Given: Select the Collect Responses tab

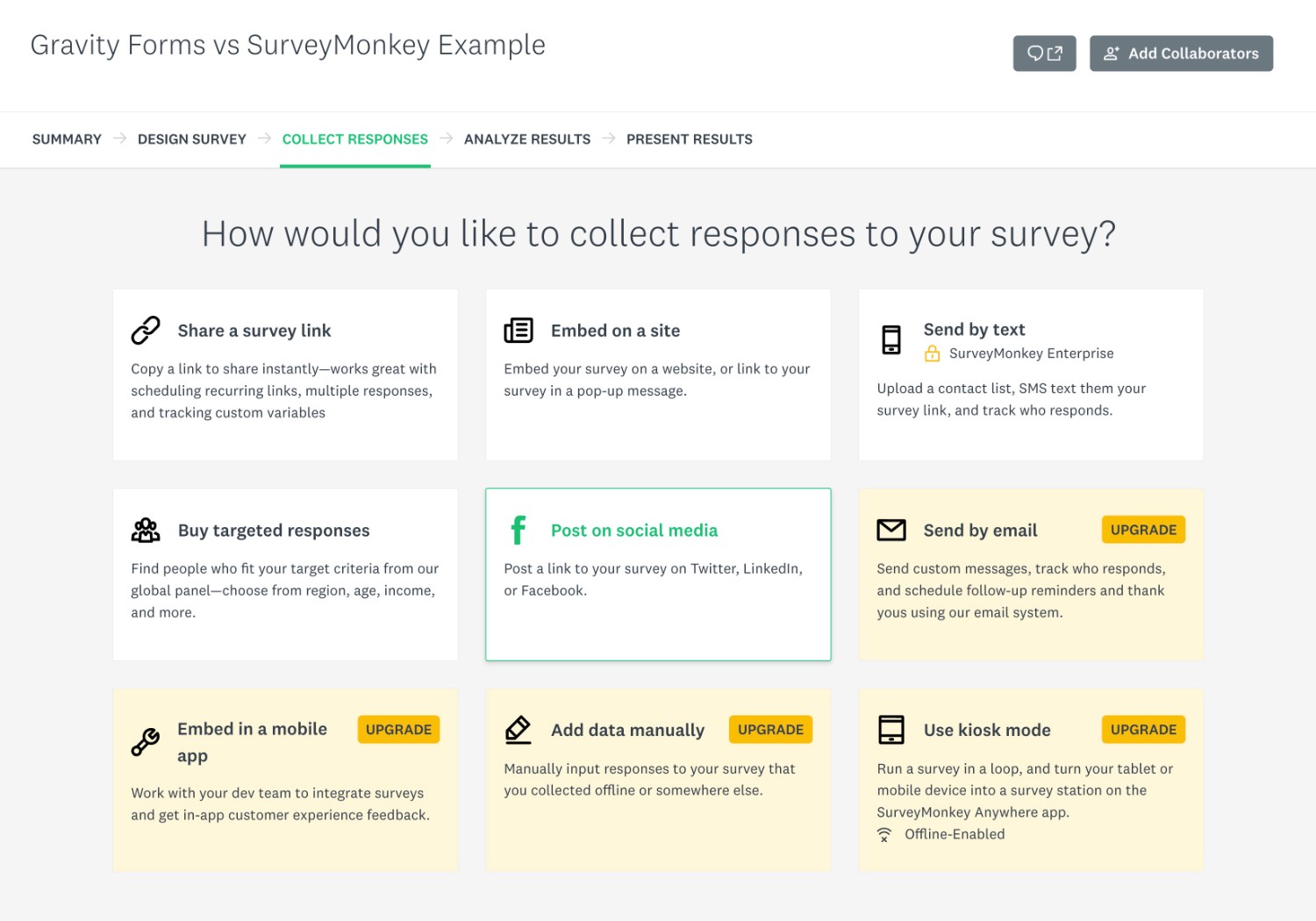Looking at the screenshot, I should (355, 139).
